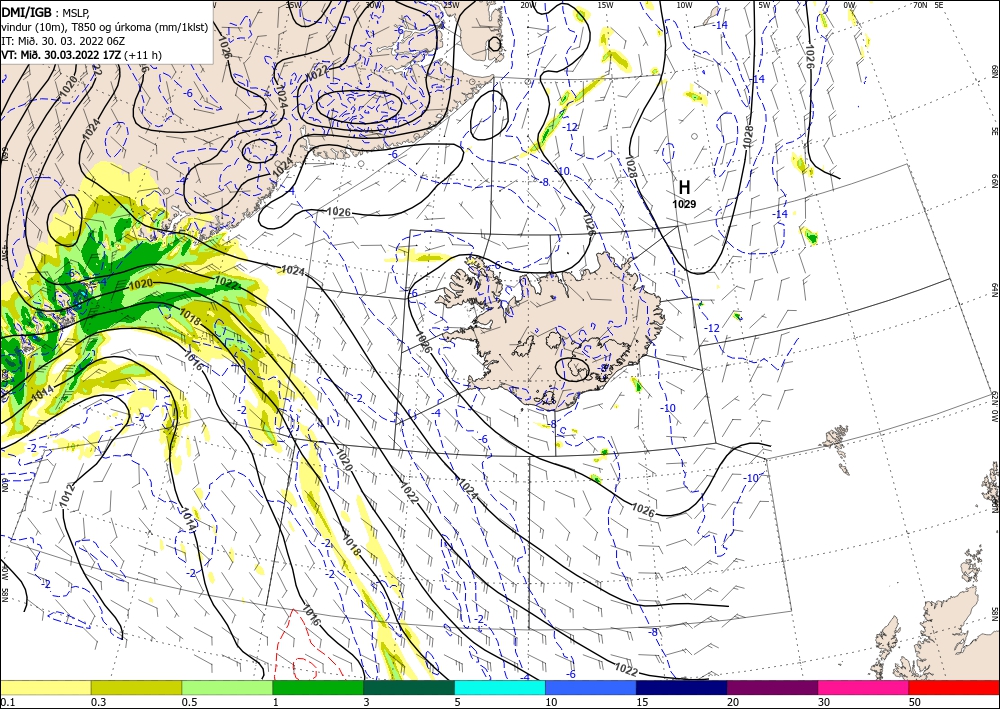This screenshot has height=709, width=1000.
Task: Select the pink 30–50 legend swatch
Action: (x=864, y=687)
